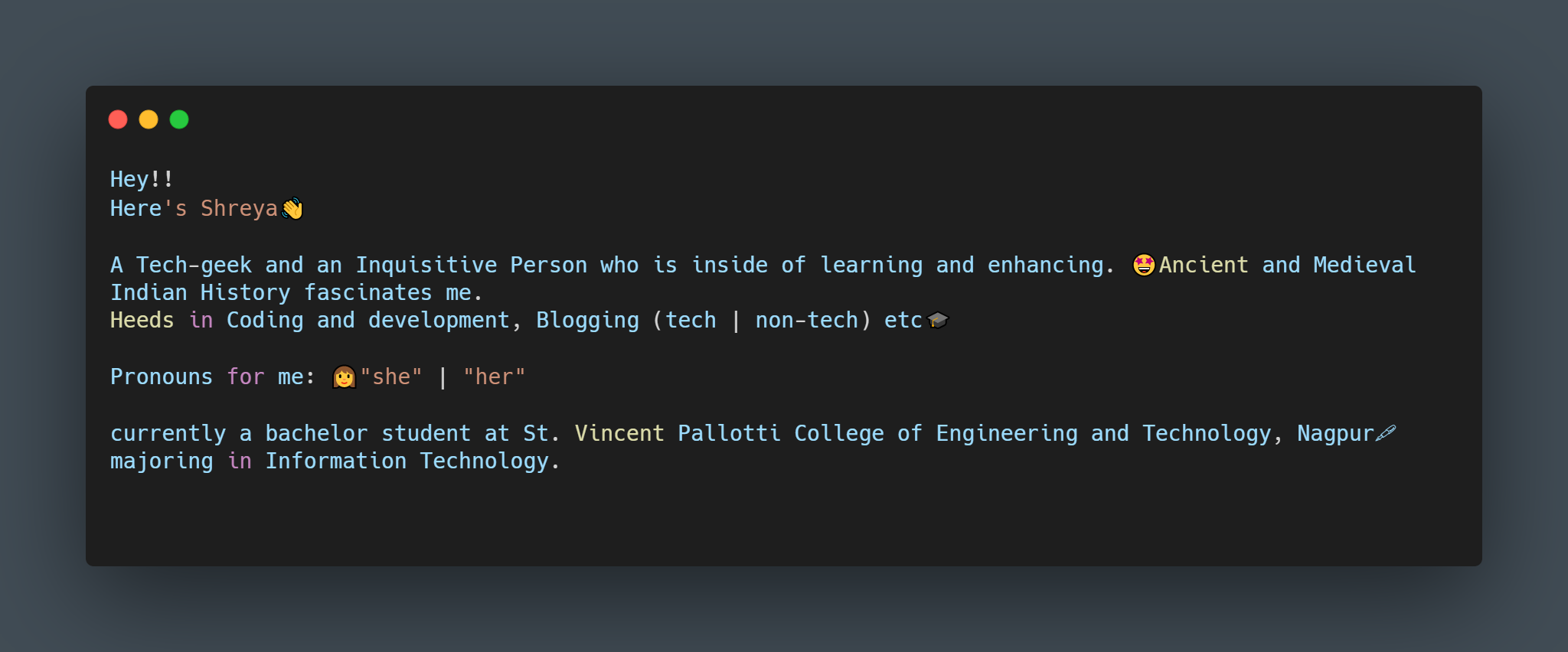Click the word Inquisitive
The height and width of the screenshot is (652, 1568).
[x=426, y=265]
